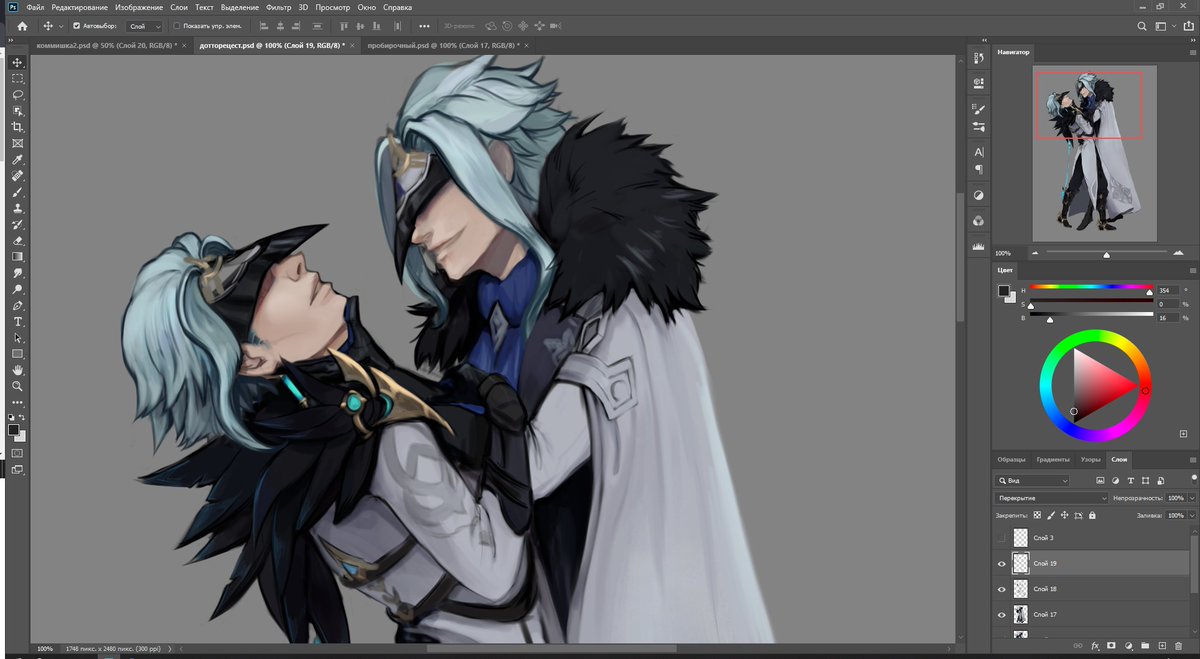Click the more options ellipsis in options bar

pos(423,26)
